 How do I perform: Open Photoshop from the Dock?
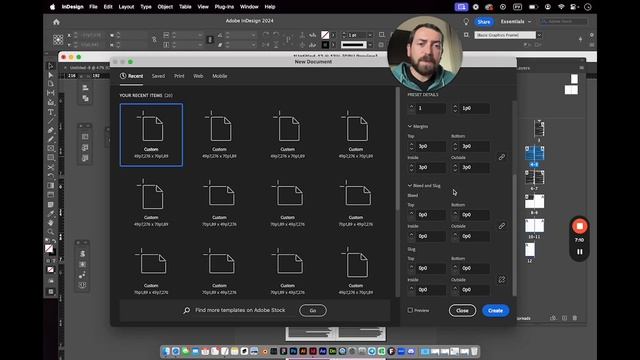click(293, 351)
